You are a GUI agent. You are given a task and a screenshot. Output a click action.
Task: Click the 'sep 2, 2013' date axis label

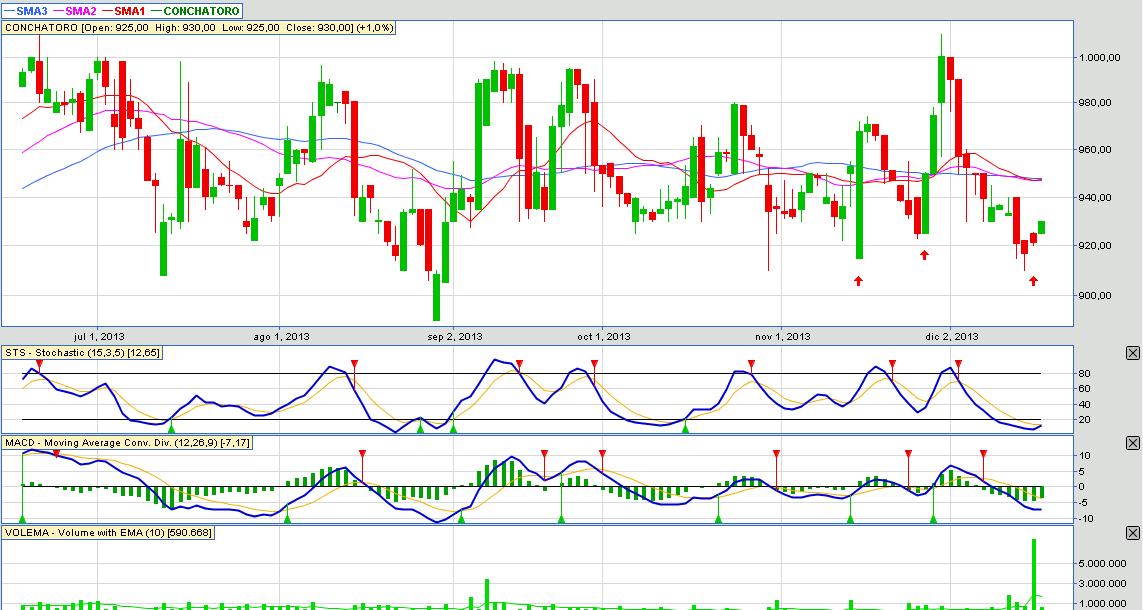coord(454,336)
